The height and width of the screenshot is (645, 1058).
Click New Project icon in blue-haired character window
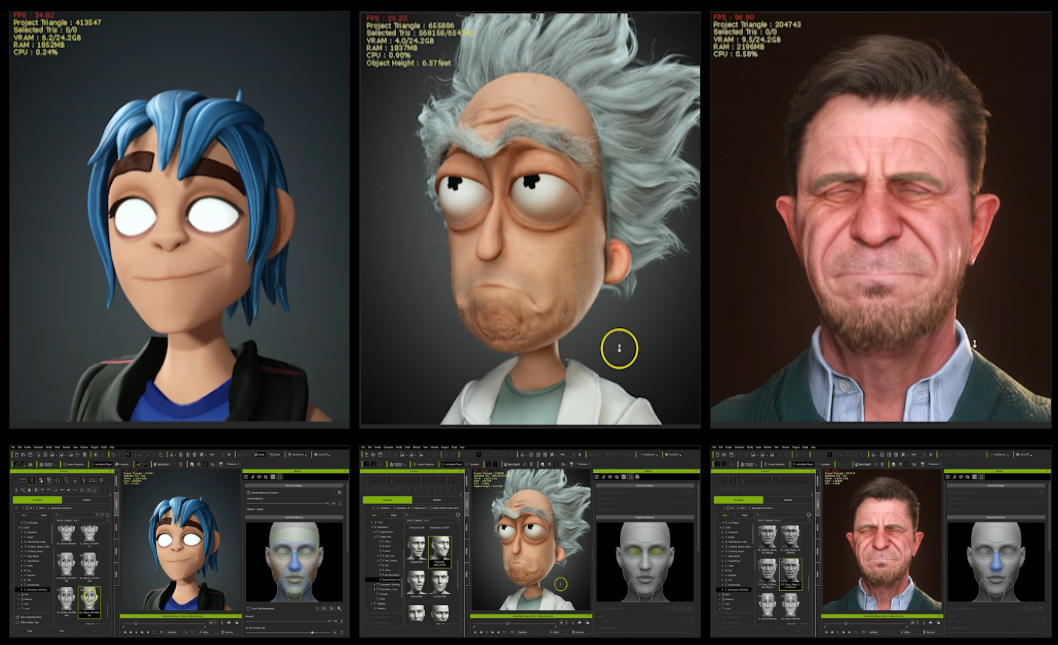pyautogui.click(x=15, y=455)
